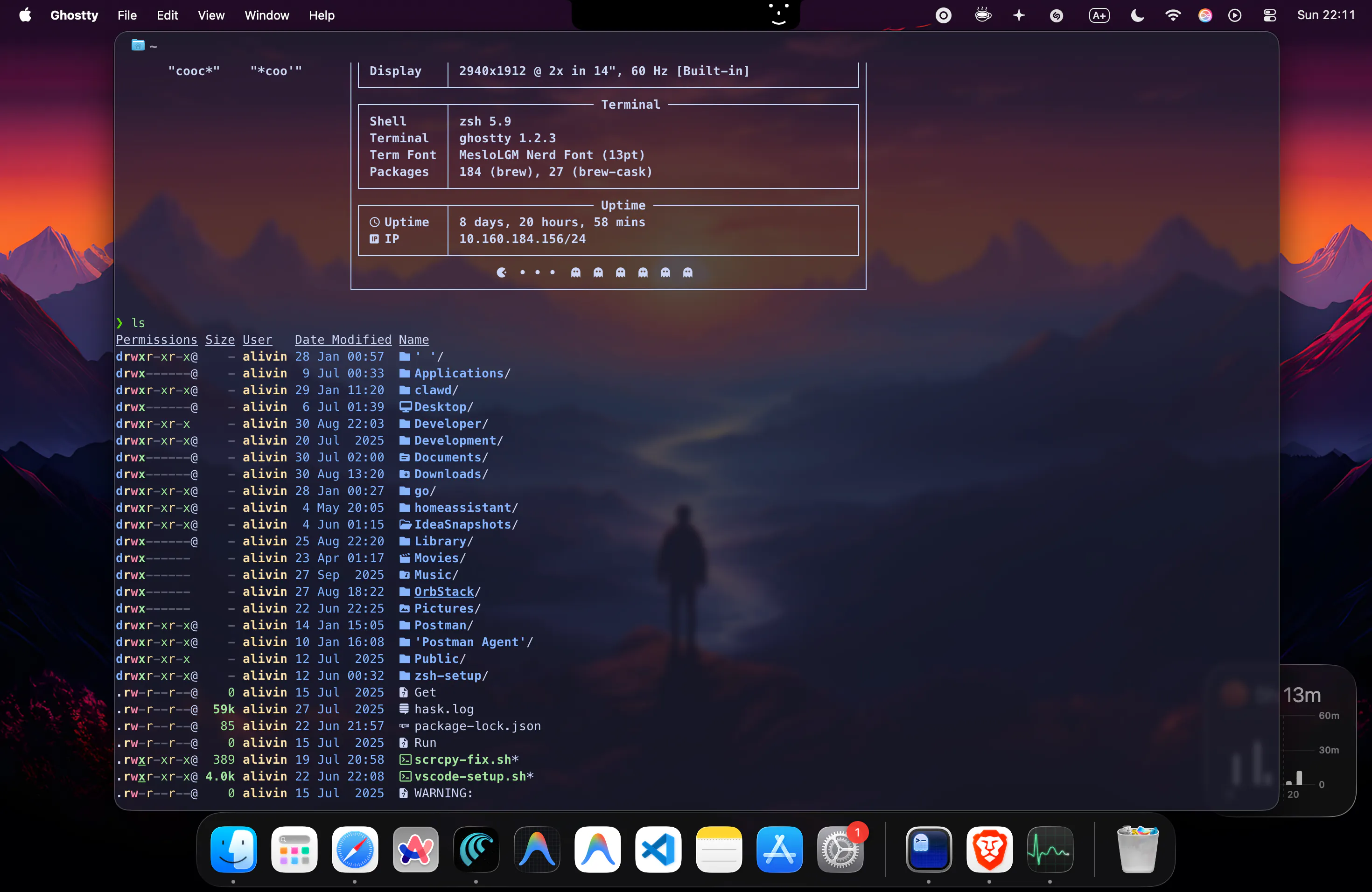Click the ls command at the prompt
The image size is (1372, 892).
point(138,323)
